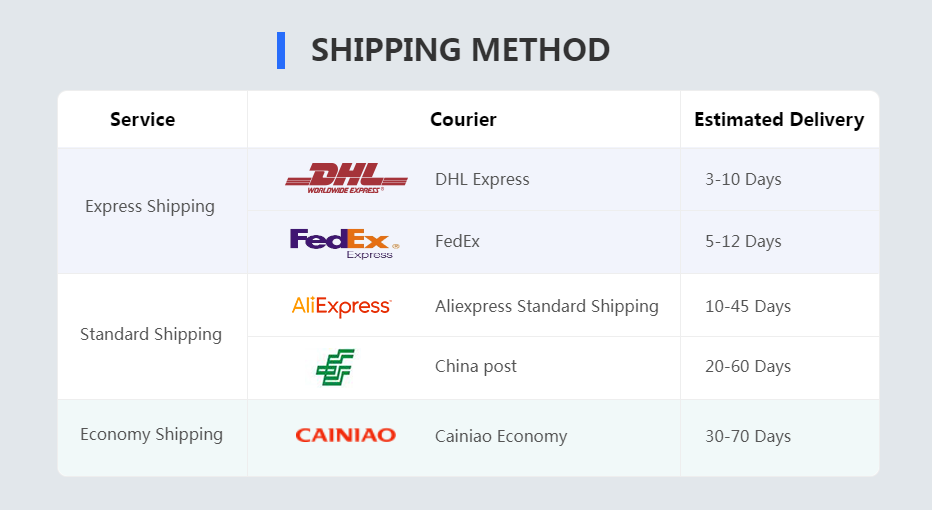The height and width of the screenshot is (510, 932).
Task: Select the Economy Shipping service cell
Action: tap(151, 434)
